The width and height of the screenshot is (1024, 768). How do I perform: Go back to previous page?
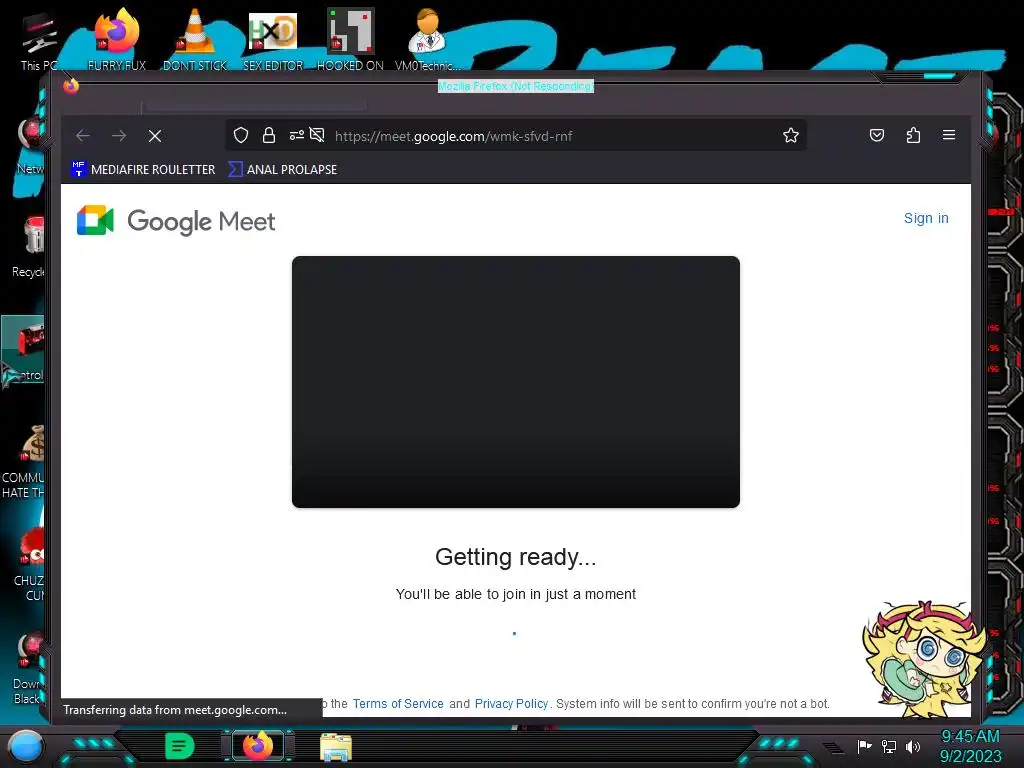[82, 136]
